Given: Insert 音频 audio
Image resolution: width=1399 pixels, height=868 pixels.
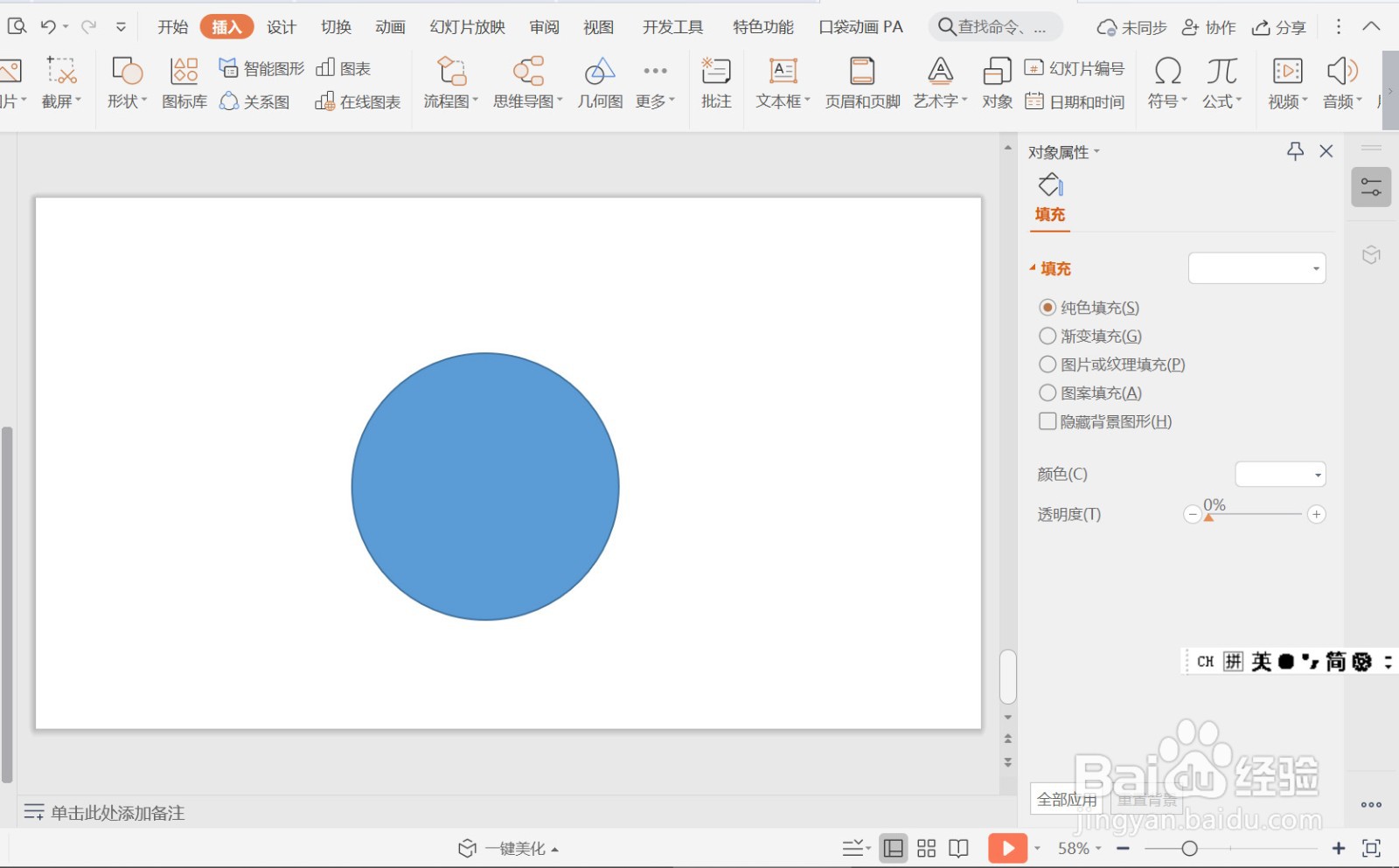Looking at the screenshot, I should [1342, 83].
